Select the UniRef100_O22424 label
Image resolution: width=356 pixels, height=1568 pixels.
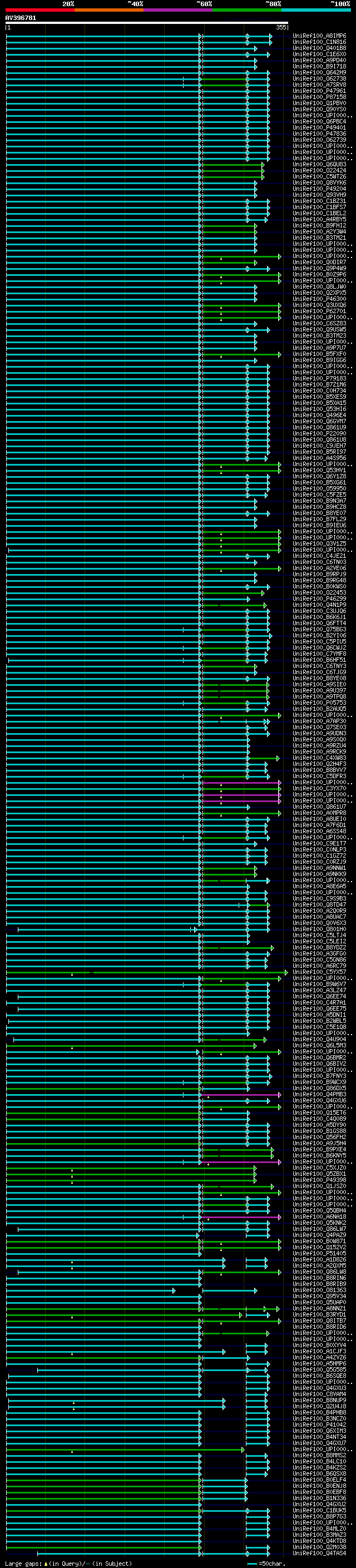click(319, 170)
